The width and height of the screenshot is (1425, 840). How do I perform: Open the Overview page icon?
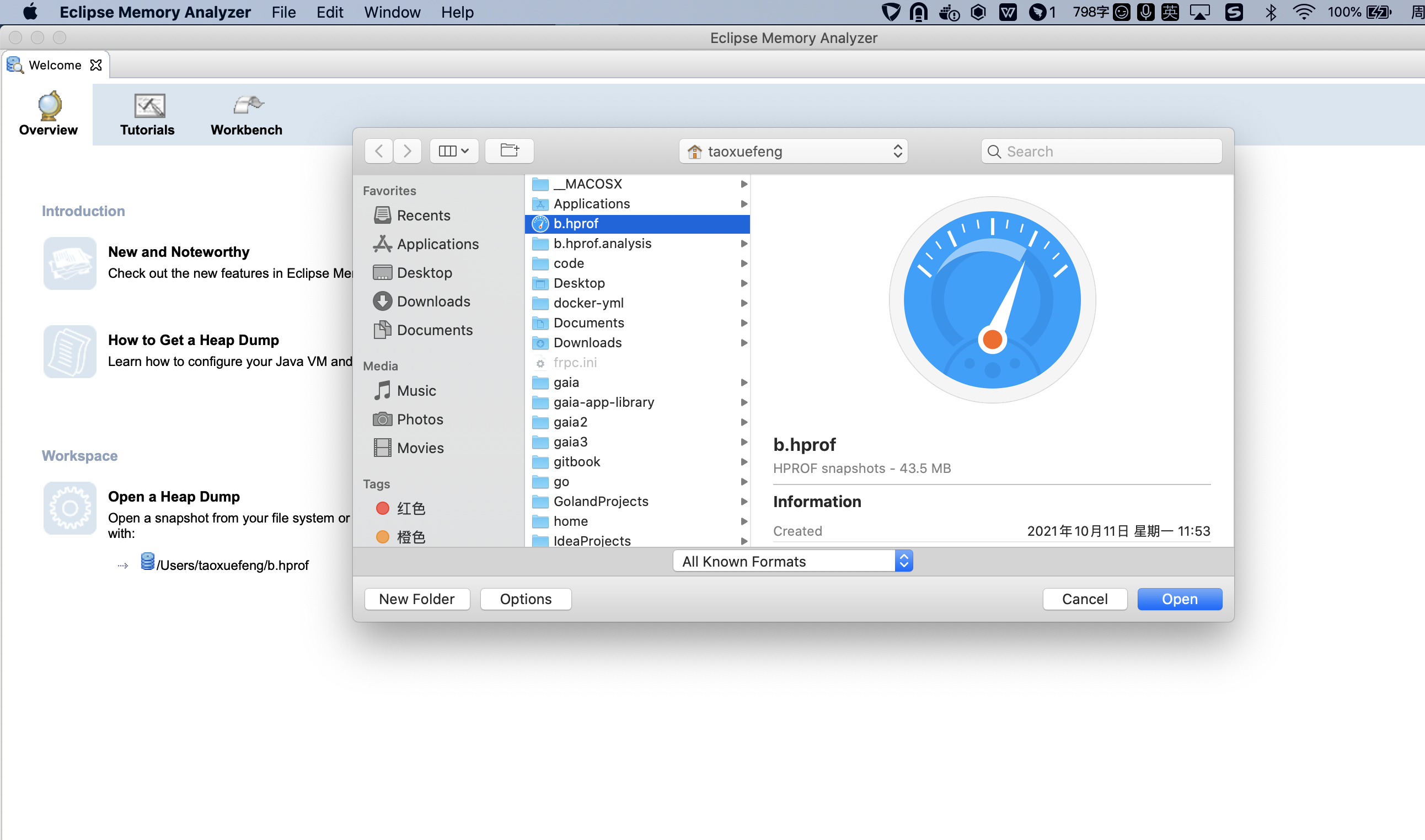tap(49, 105)
